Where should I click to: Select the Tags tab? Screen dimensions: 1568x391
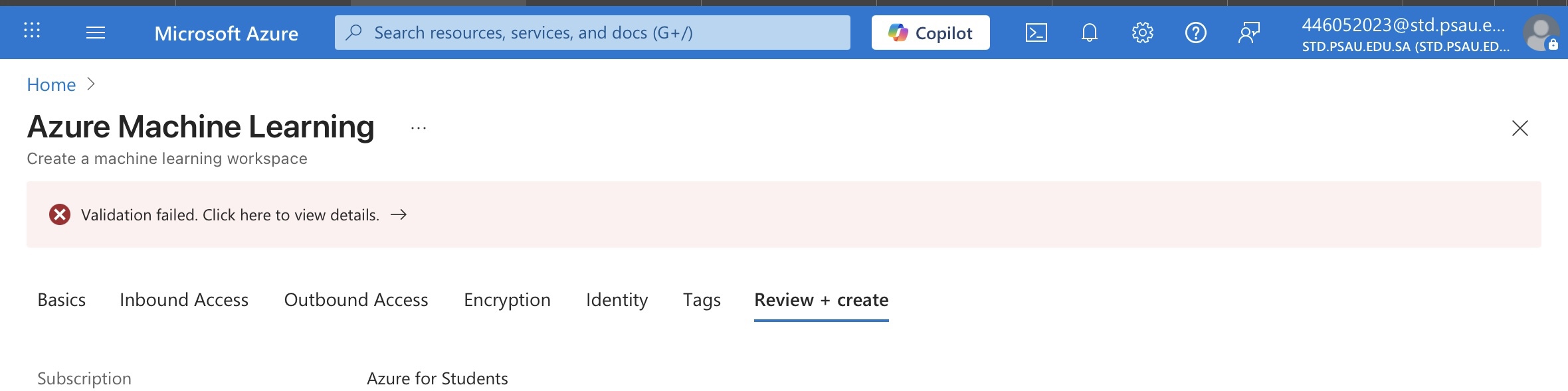coord(702,300)
